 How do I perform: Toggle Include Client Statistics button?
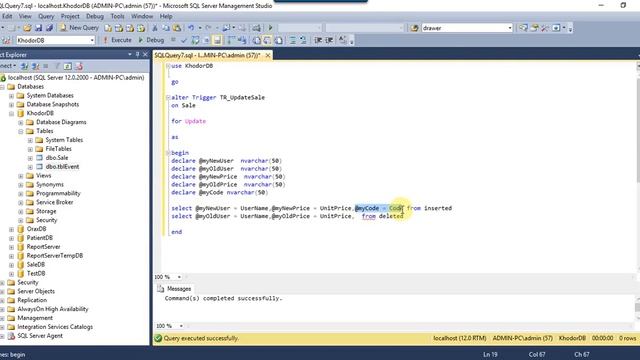(242, 40)
